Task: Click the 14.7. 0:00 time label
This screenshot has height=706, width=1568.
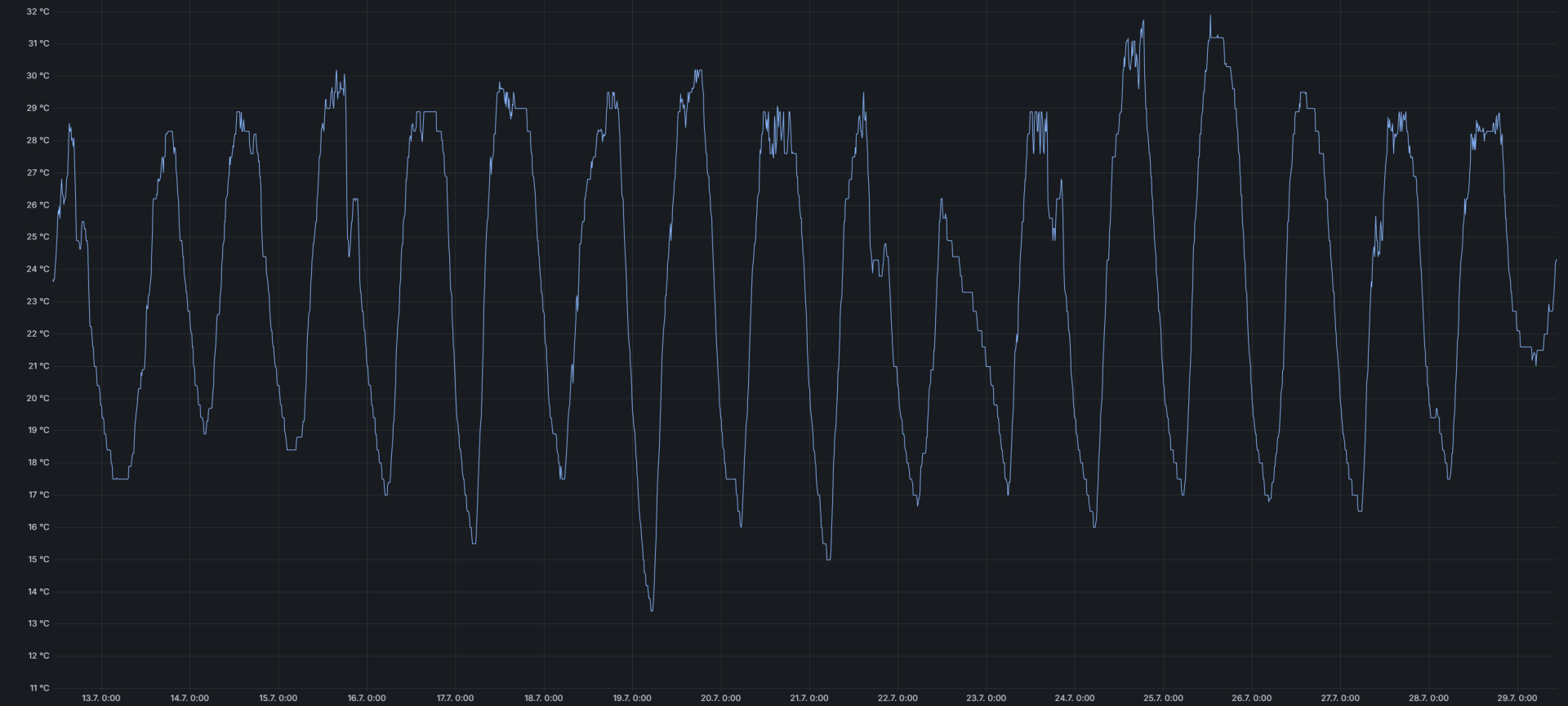Action: tap(189, 698)
